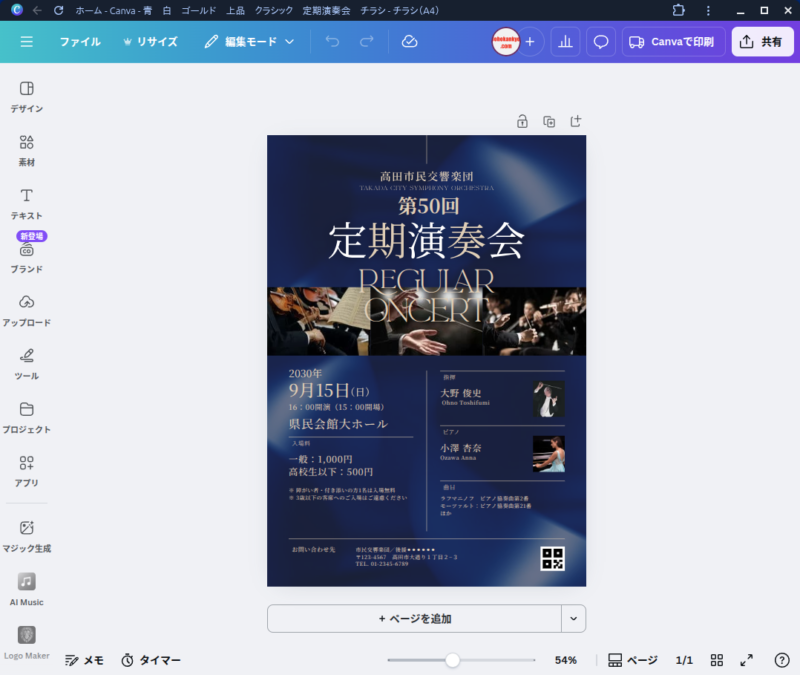Lock the page with padlock icon

pos(522,121)
